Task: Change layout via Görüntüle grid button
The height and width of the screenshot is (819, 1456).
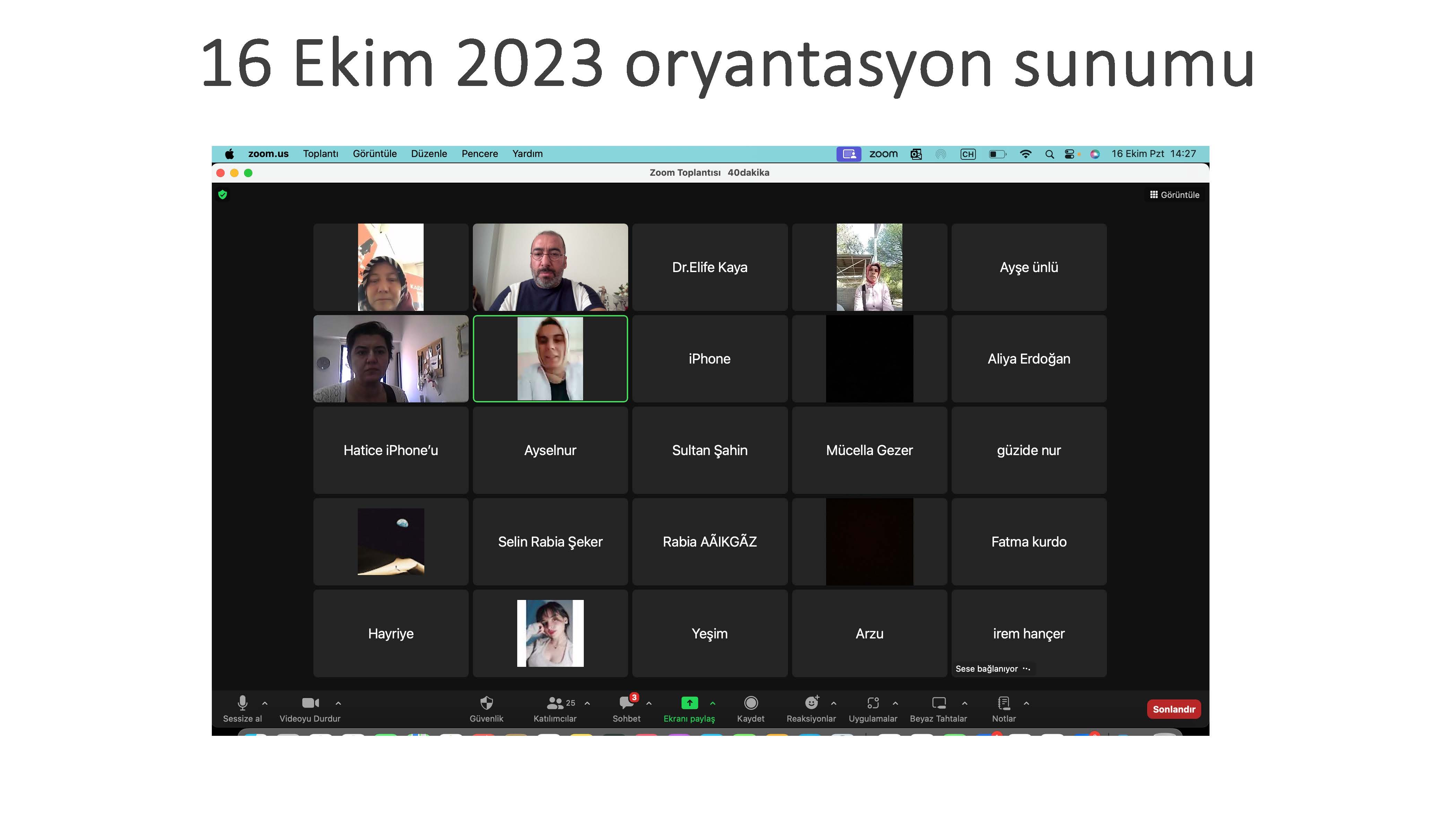Action: [1175, 194]
